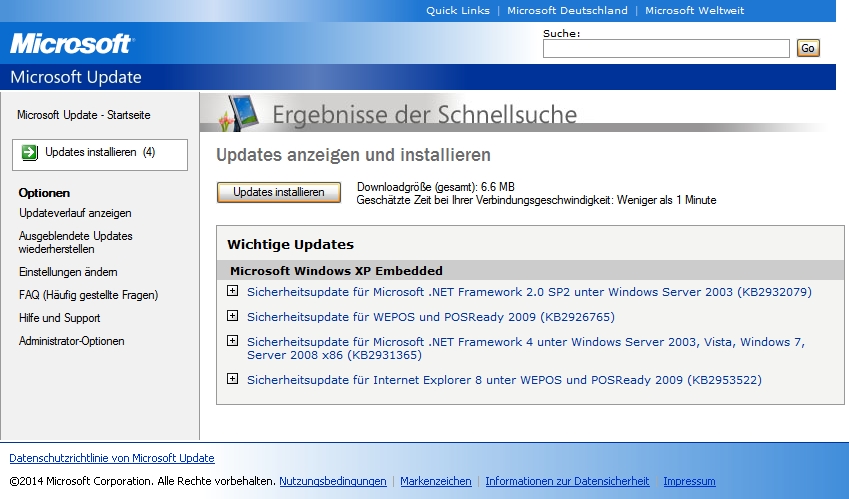Image resolution: width=849 pixels, height=499 pixels.
Task: Click the Go search button
Action: coord(808,48)
